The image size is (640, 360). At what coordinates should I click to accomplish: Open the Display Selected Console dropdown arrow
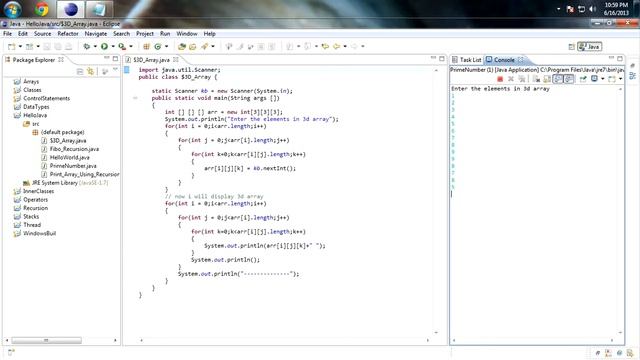point(603,79)
